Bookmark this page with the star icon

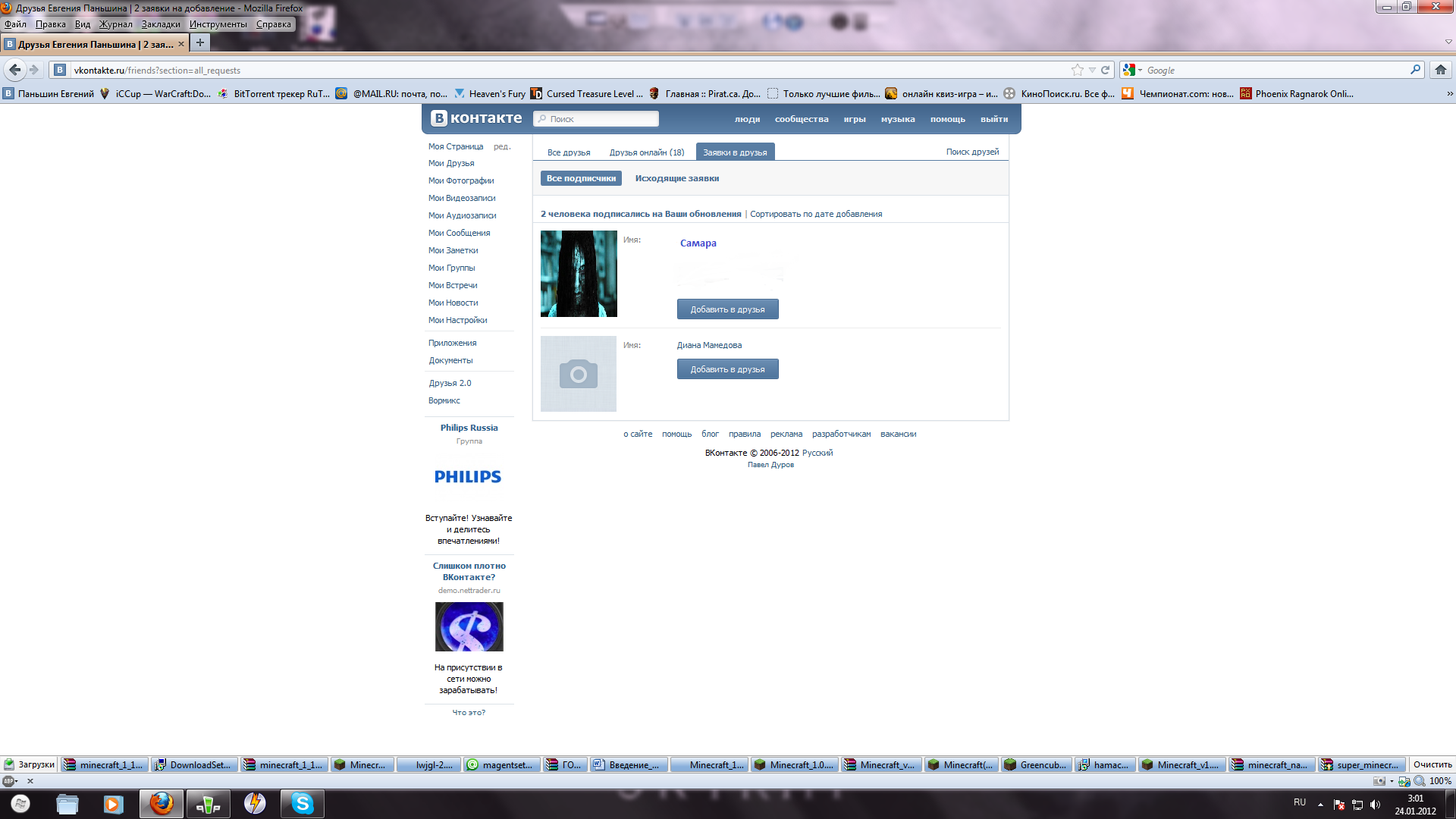click(1077, 70)
